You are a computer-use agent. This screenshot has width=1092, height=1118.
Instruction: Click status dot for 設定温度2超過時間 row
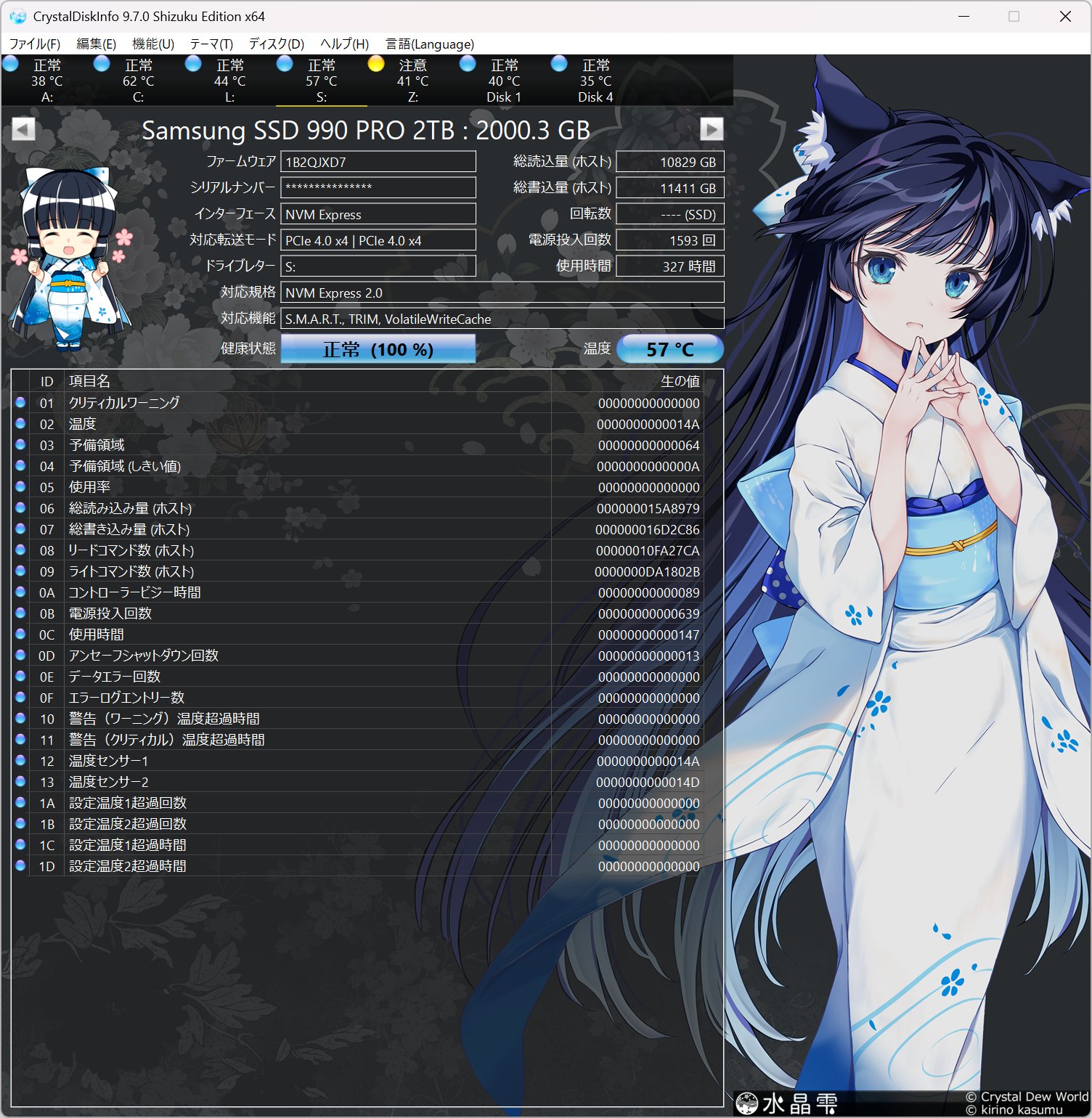click(20, 865)
